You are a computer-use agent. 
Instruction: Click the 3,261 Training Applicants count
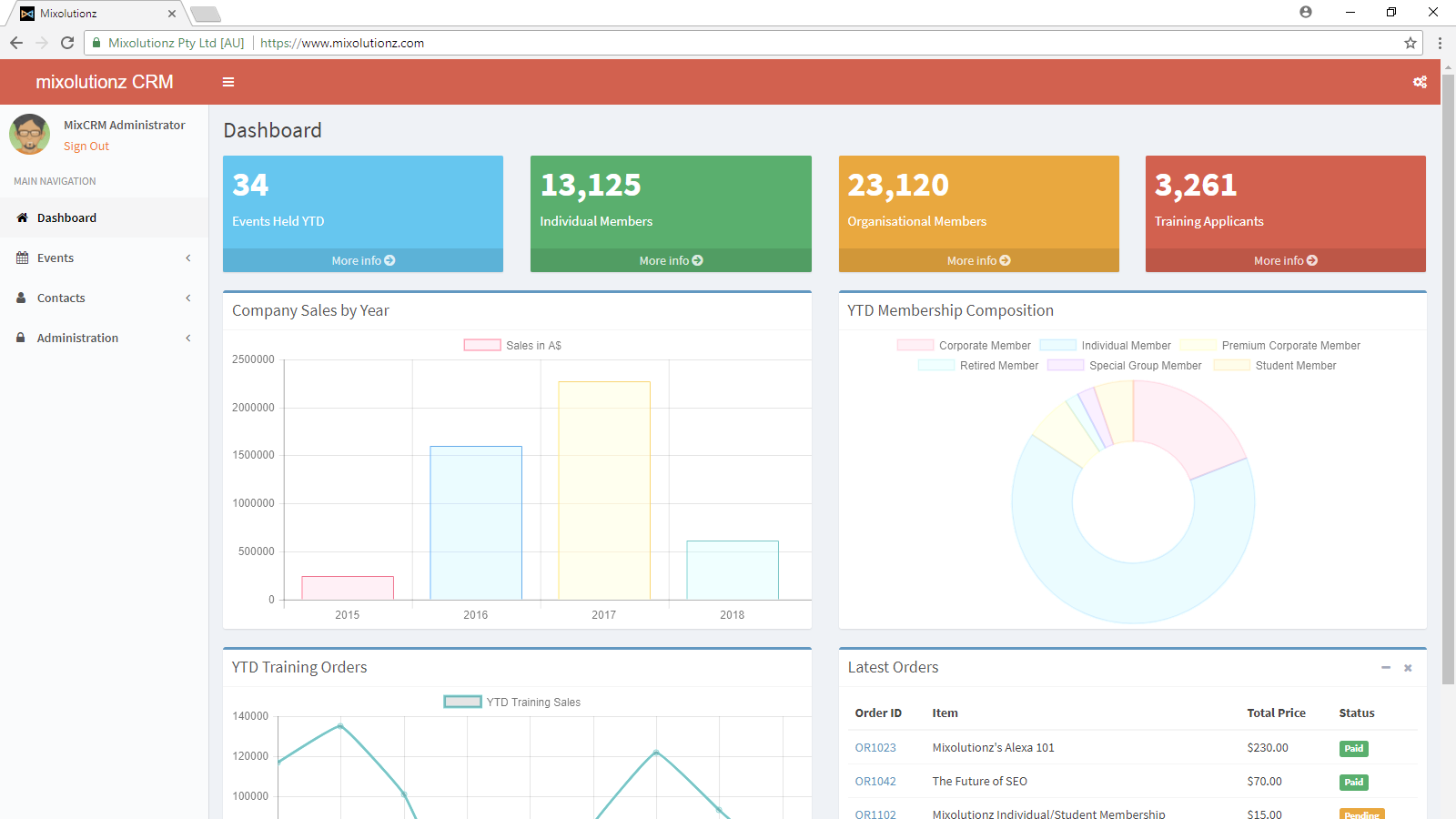click(1196, 185)
